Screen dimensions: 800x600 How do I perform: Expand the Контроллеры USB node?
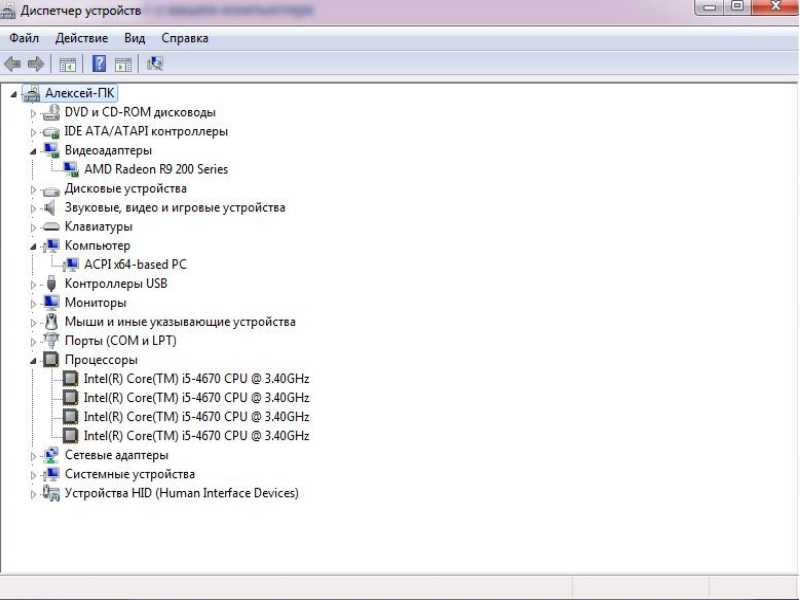[x=33, y=285]
